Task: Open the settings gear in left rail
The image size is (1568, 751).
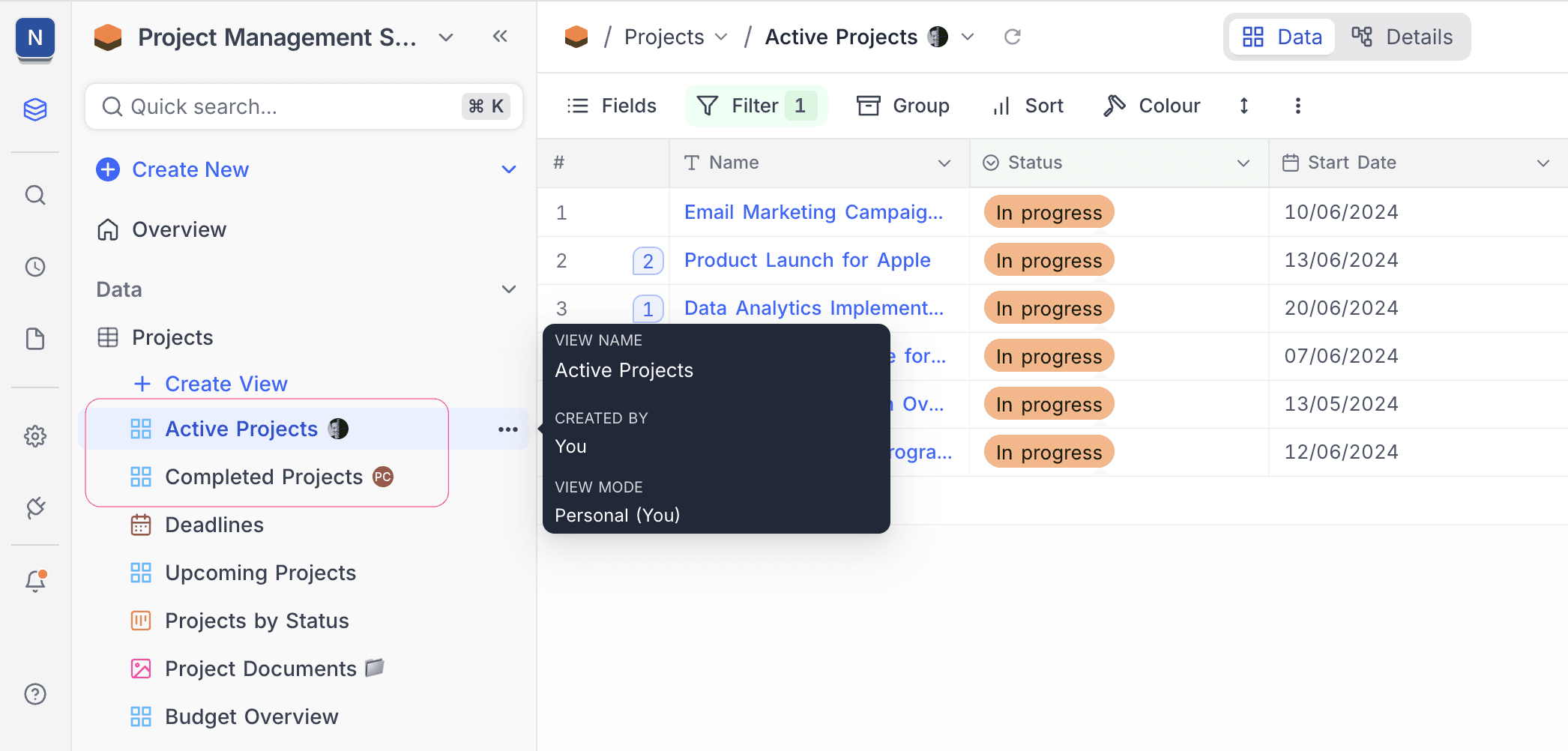Action: [35, 436]
